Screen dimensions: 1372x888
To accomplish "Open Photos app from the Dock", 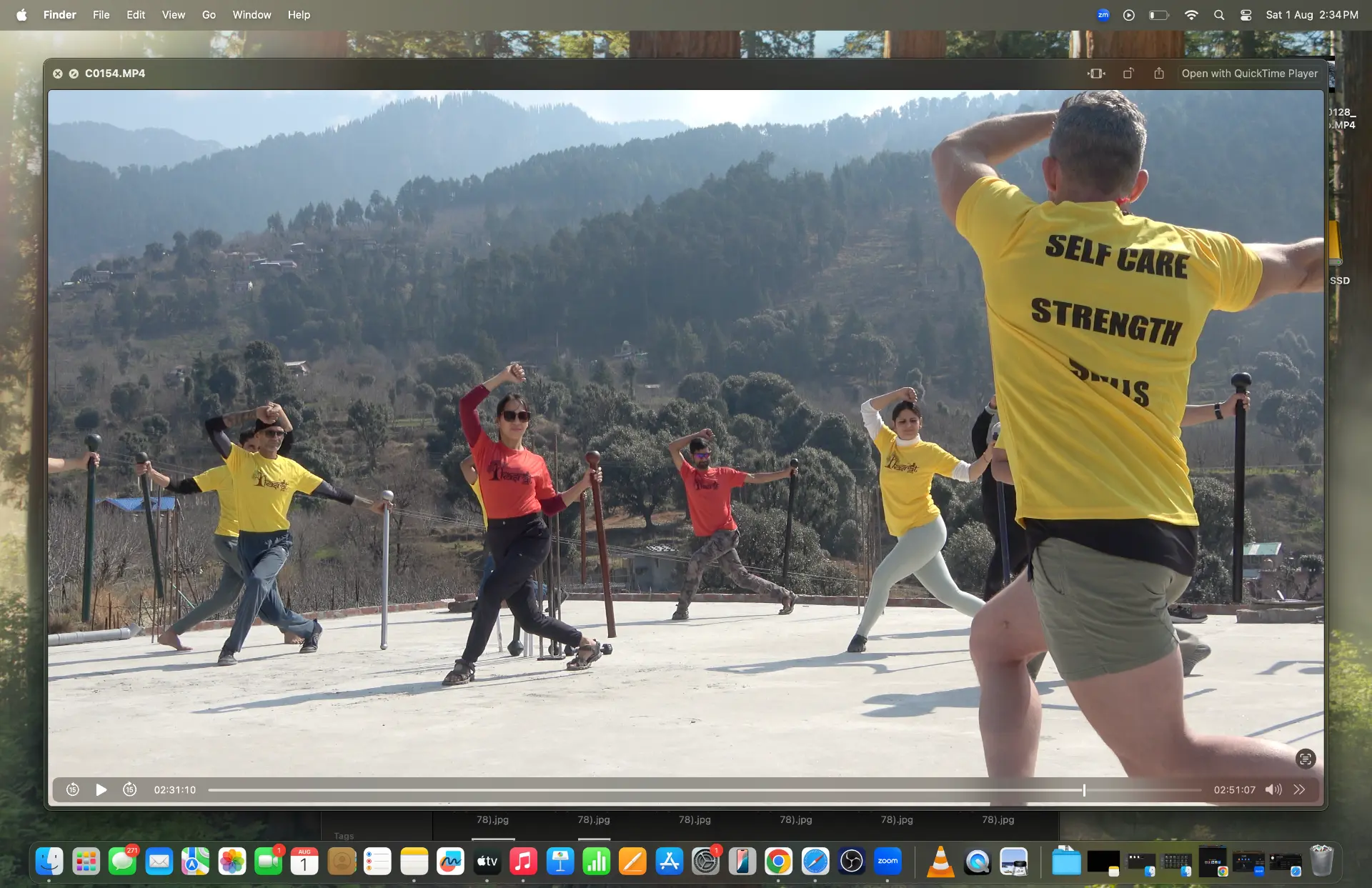I will point(232,862).
